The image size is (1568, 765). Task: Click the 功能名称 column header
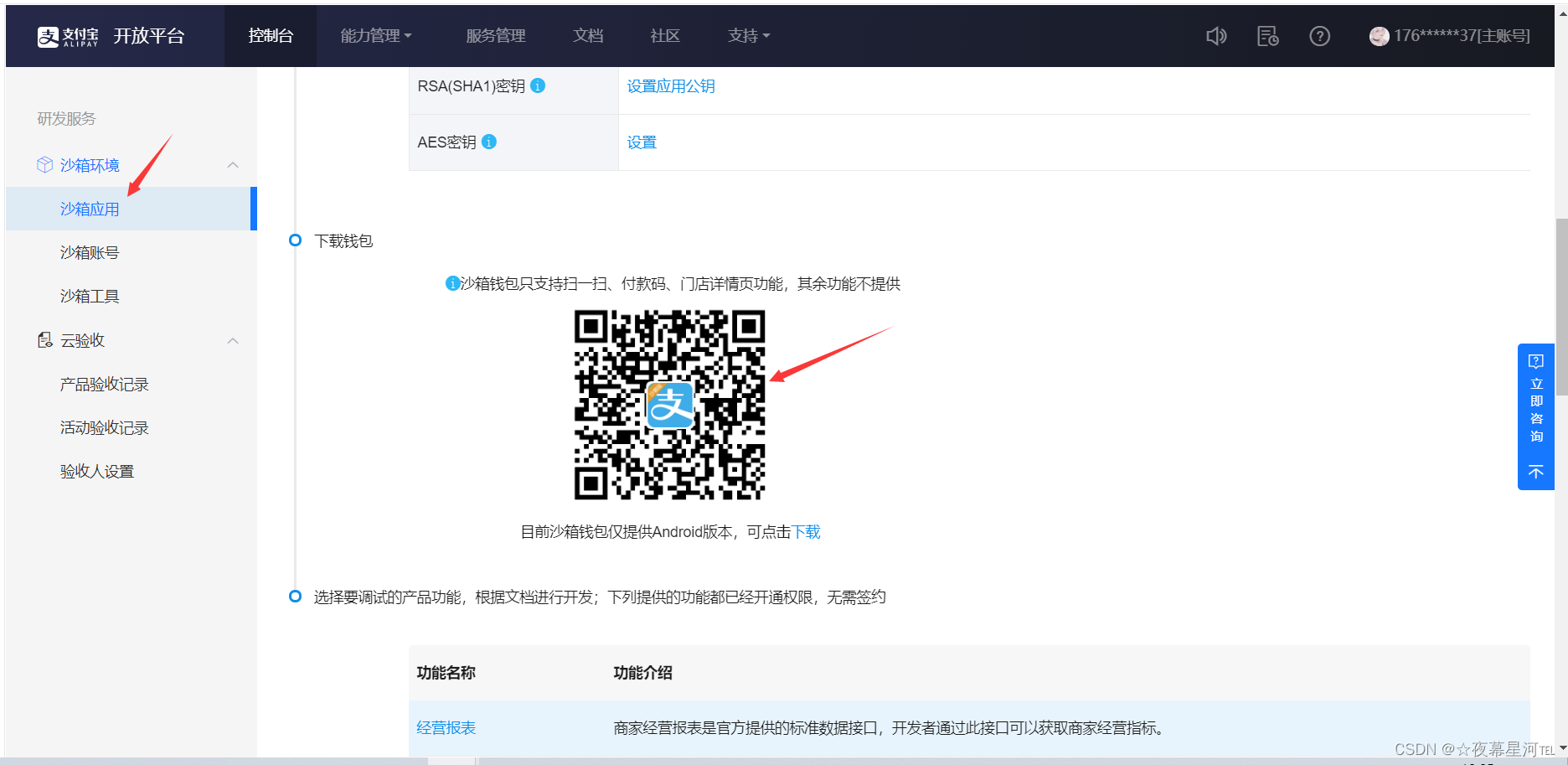[446, 673]
